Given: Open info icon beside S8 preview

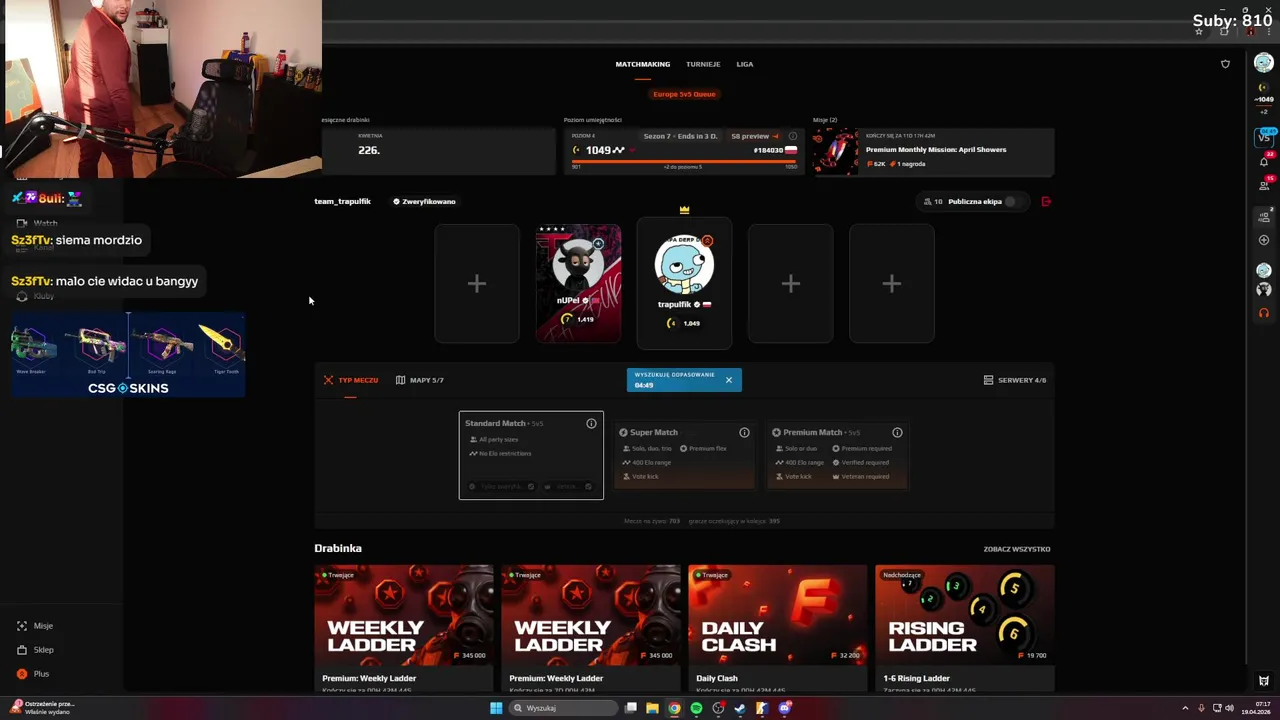Looking at the screenshot, I should point(793,136).
